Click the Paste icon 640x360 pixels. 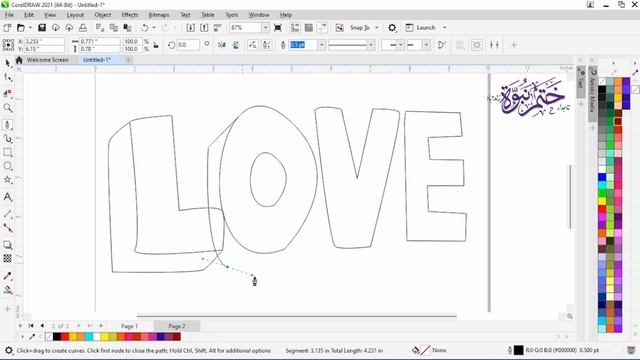pos(127,28)
